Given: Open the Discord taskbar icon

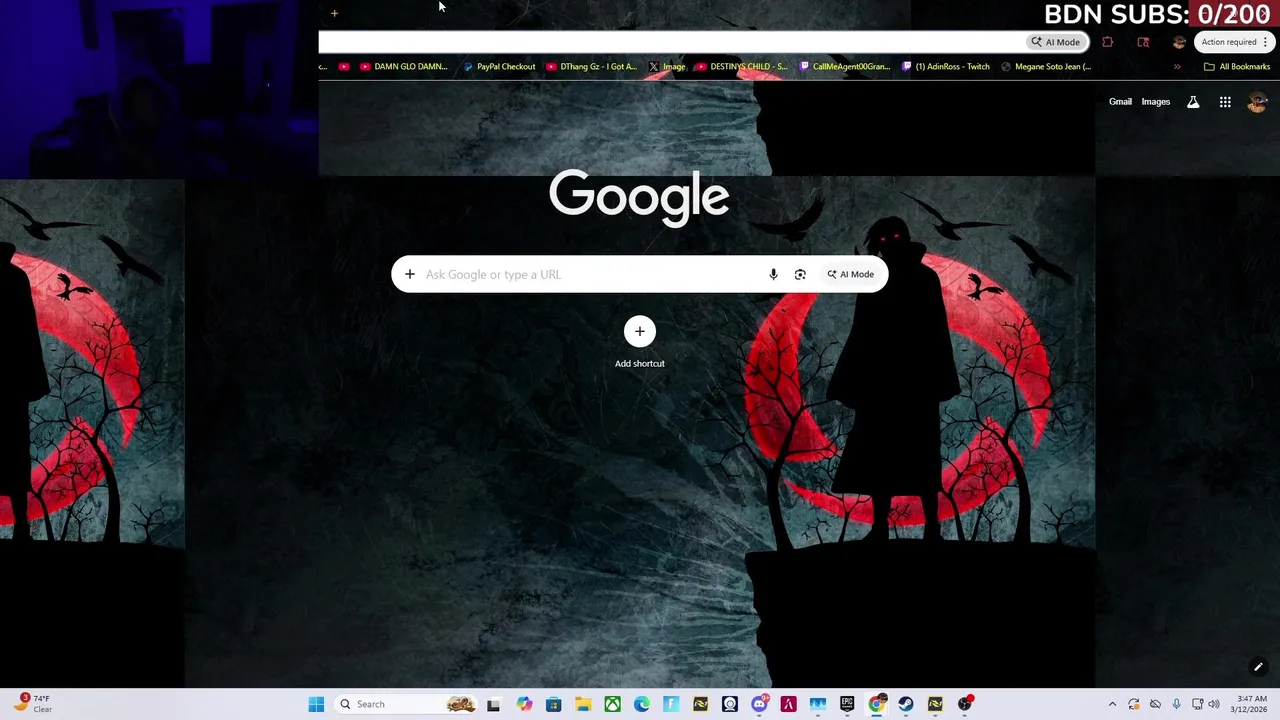Looking at the screenshot, I should [760, 704].
